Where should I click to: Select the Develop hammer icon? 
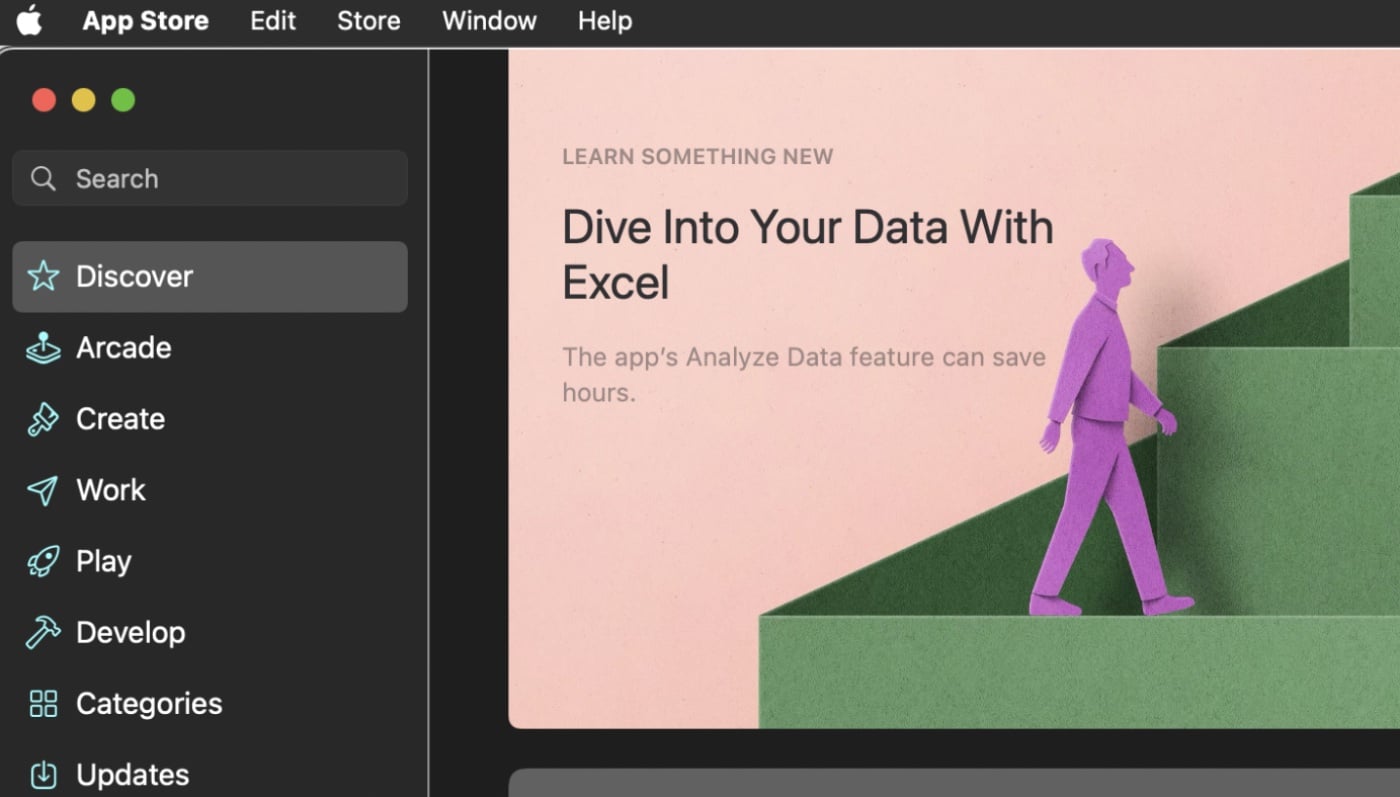pyautogui.click(x=43, y=632)
